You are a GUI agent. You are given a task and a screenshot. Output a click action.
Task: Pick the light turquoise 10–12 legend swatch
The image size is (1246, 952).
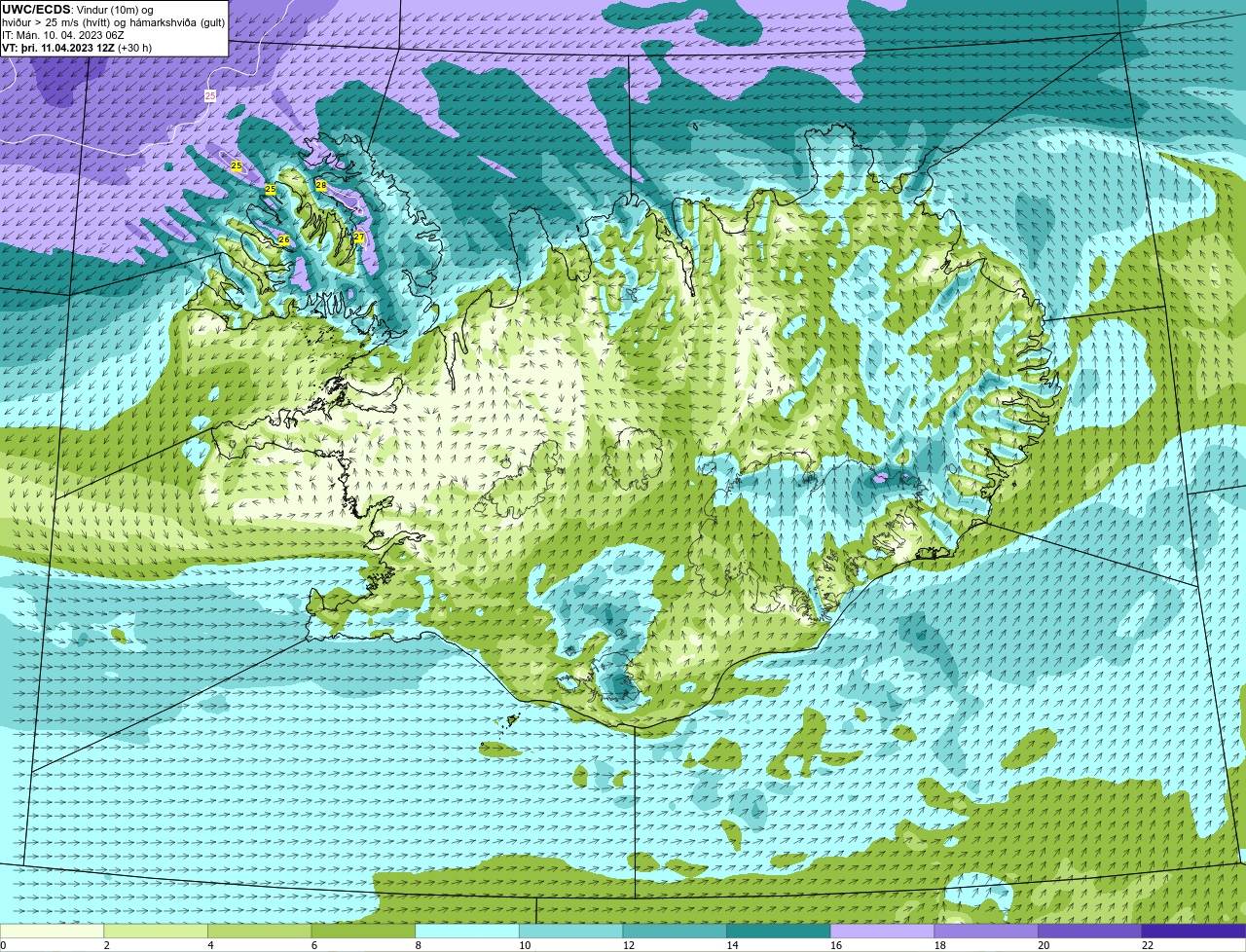pos(571,931)
